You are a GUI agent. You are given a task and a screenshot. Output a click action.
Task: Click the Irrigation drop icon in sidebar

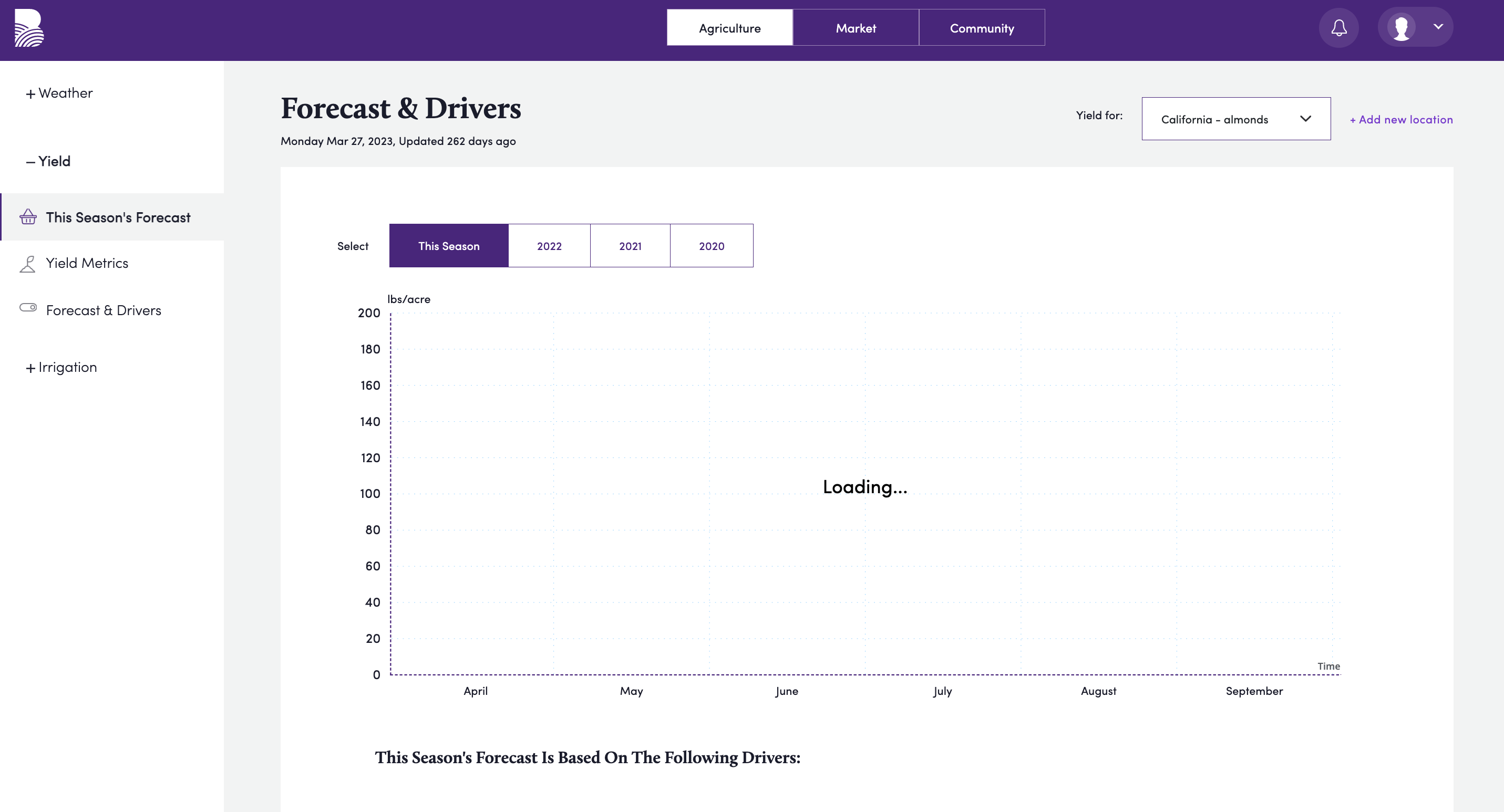[x=29, y=367]
